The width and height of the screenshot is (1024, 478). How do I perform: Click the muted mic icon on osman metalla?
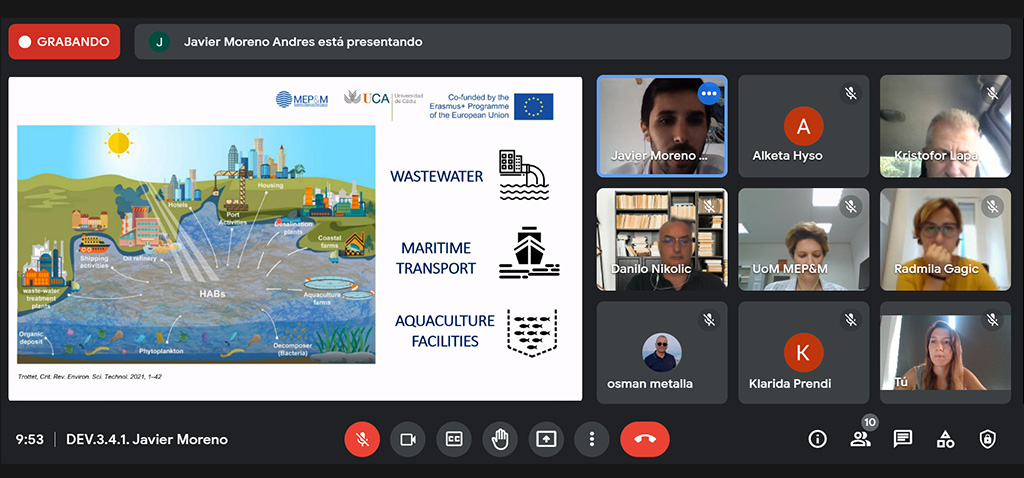[x=709, y=320]
